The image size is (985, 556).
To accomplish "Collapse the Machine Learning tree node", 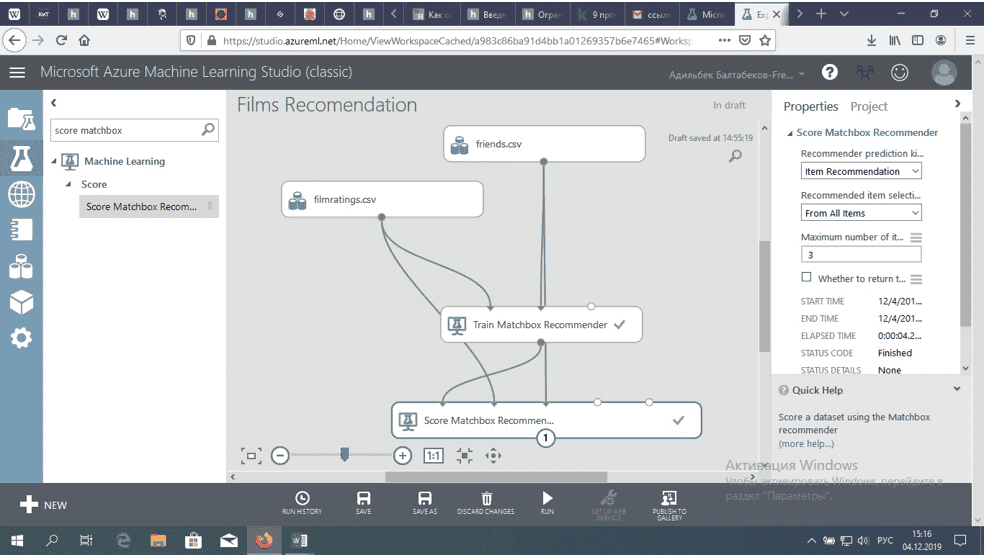I will [54, 161].
